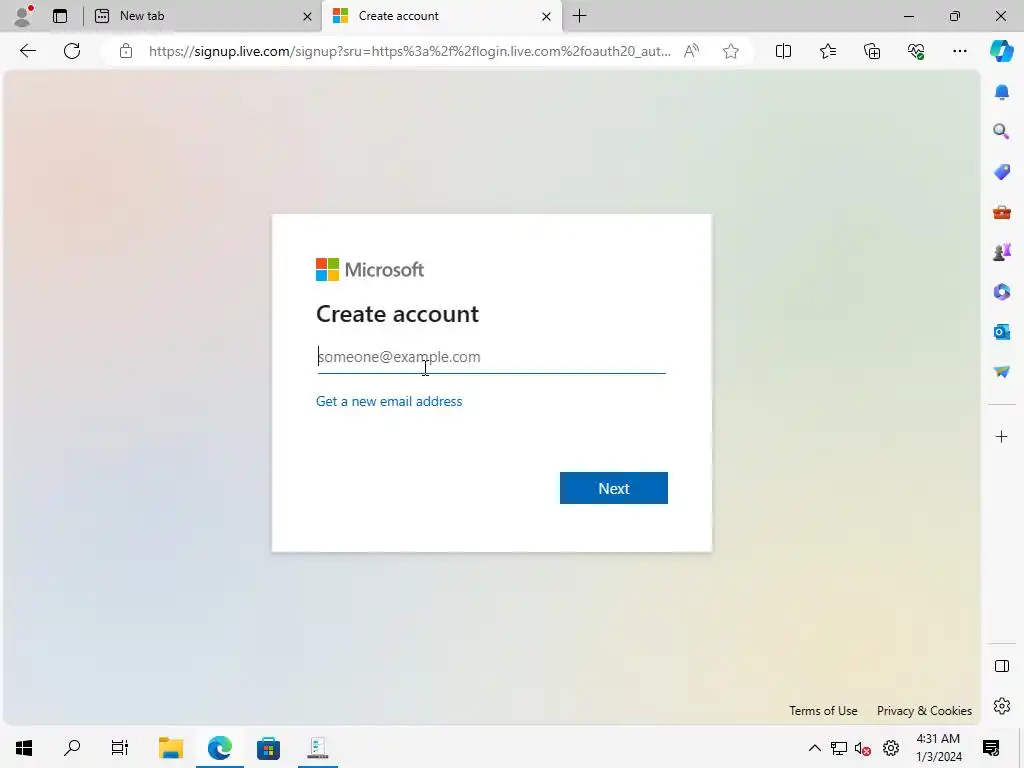Close the New tab tab
Viewport: 1024px width, 768px height.
tap(308, 16)
